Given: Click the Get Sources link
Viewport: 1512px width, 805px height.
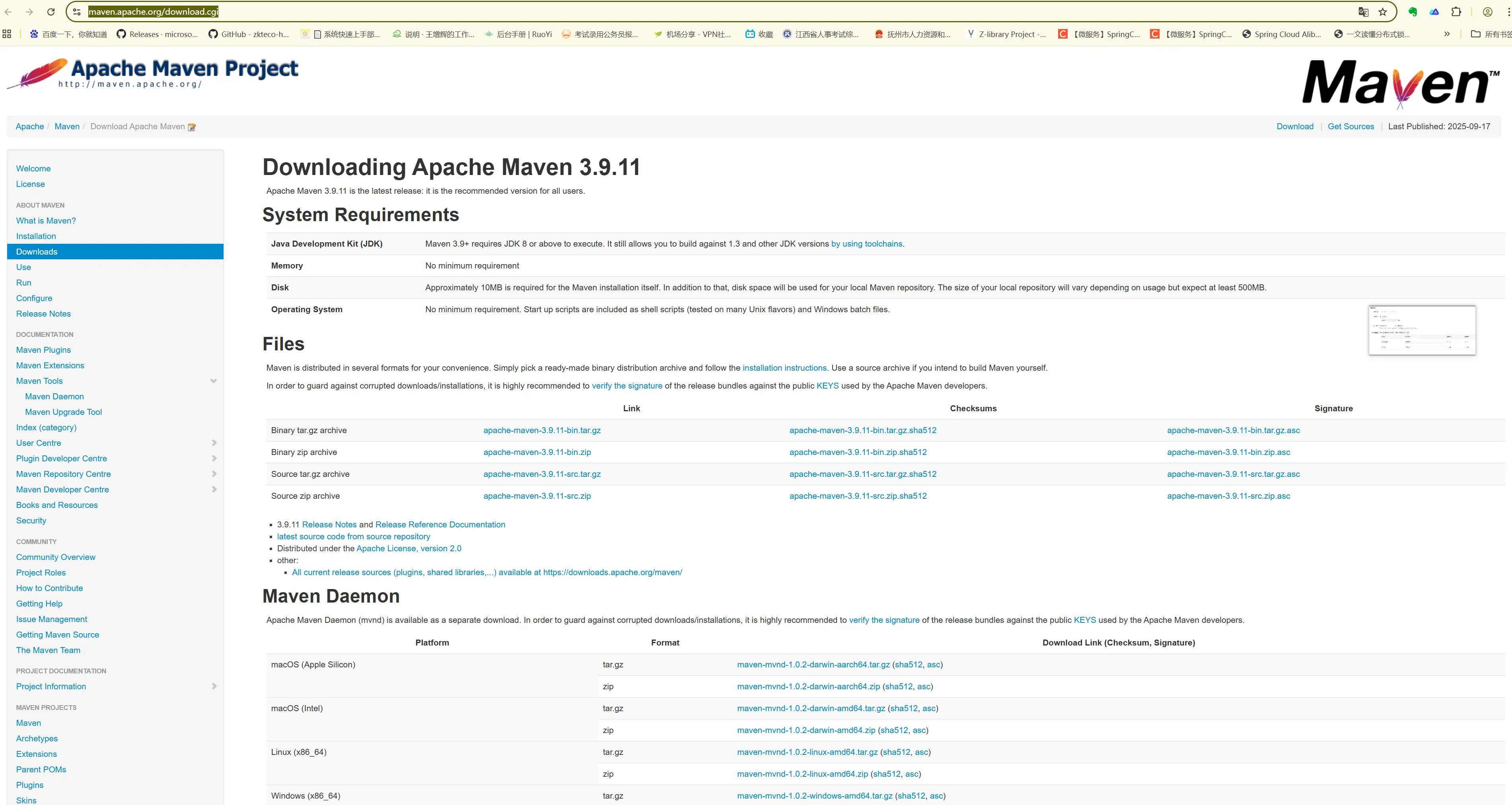Looking at the screenshot, I should coord(1350,127).
